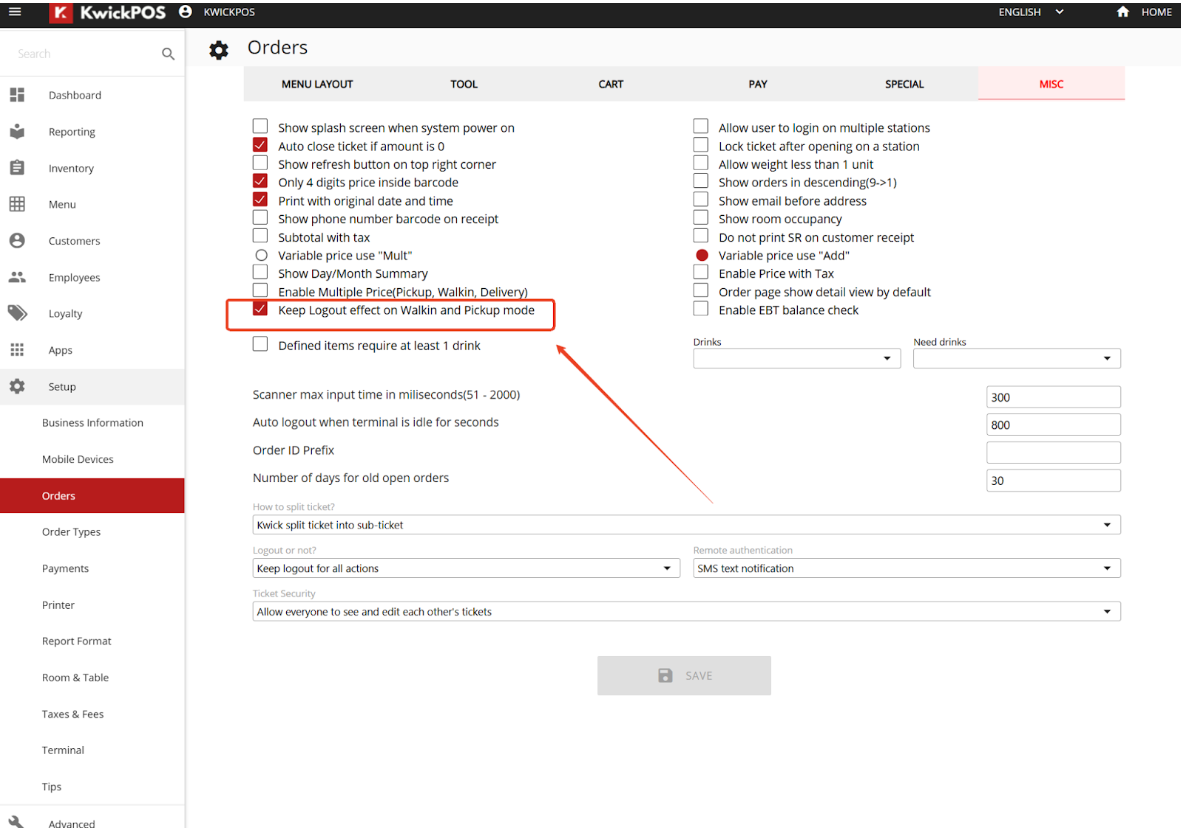Uncheck Only 4 digits price inside barcode
The height and width of the screenshot is (828, 1183).
[x=260, y=181]
